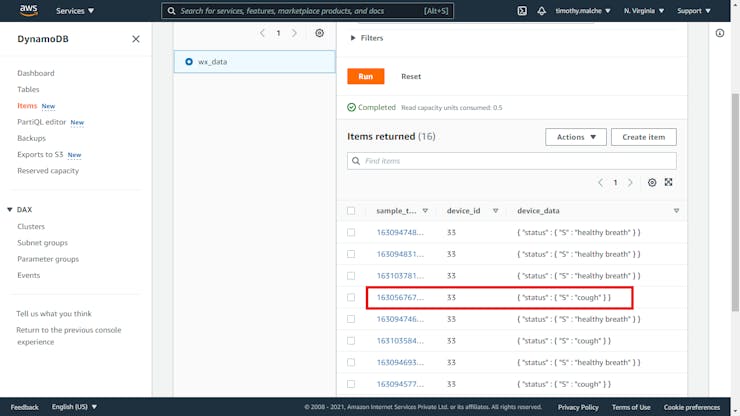
Task: Check the row for item 163094577
Action: click(351, 384)
